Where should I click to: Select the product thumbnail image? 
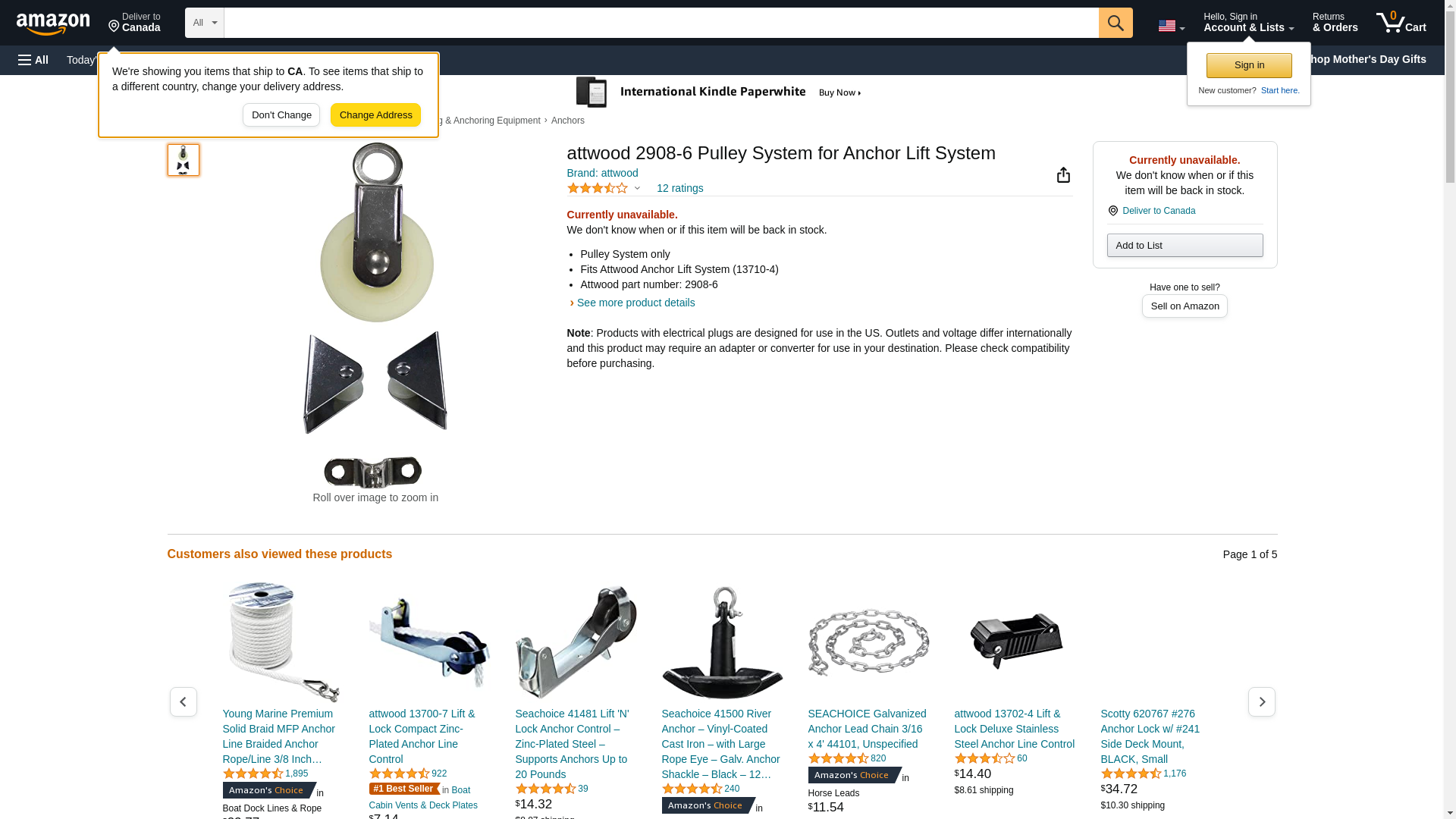pos(184,160)
